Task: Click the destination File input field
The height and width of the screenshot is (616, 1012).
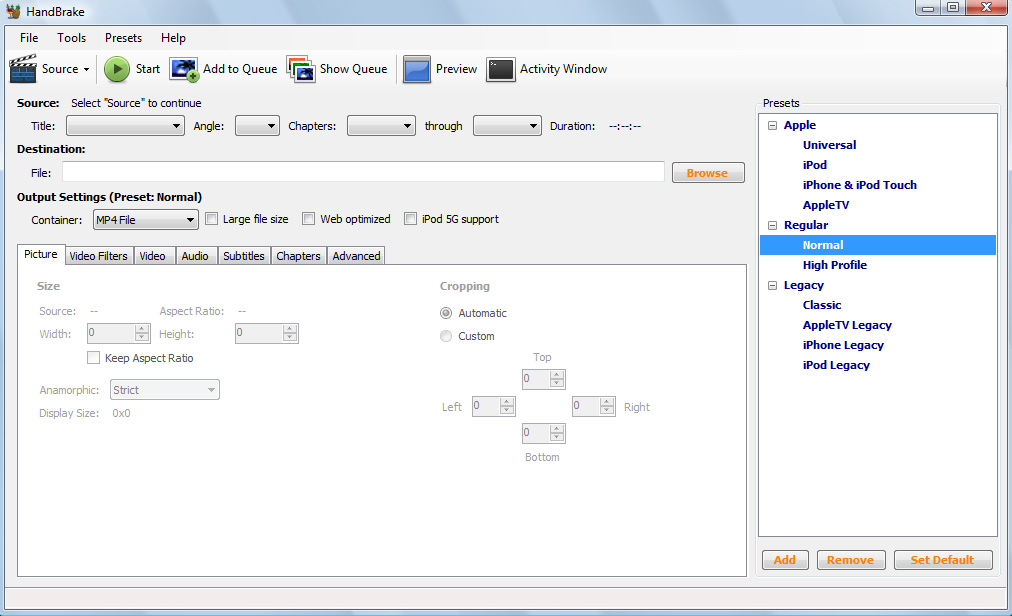Action: 363,172
